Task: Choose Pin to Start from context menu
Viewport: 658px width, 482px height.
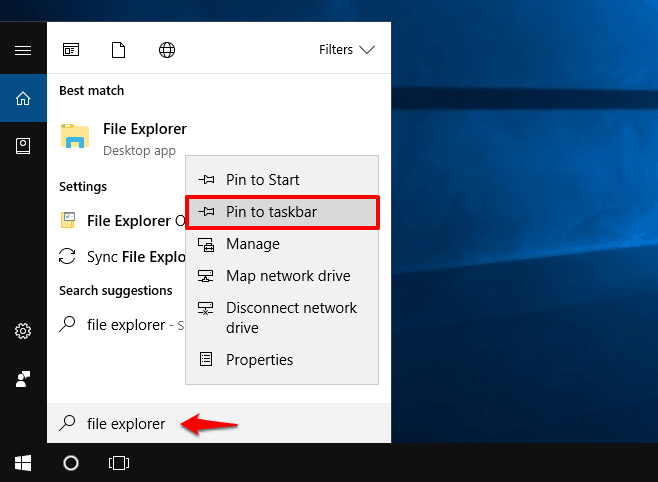Action: pyautogui.click(x=262, y=180)
